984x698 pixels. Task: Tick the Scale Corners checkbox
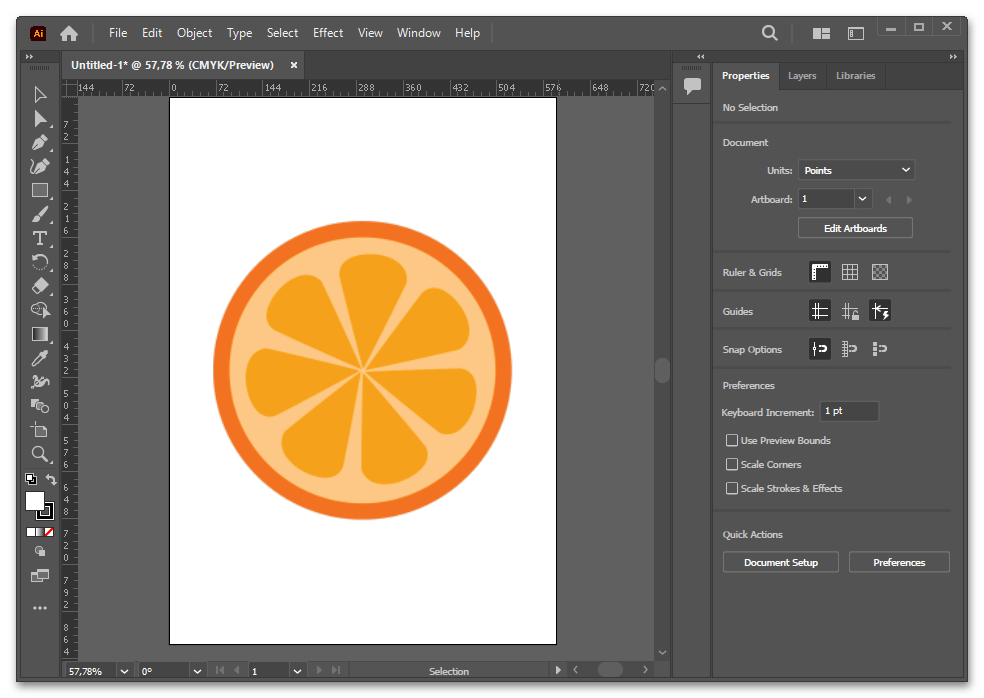pos(732,464)
